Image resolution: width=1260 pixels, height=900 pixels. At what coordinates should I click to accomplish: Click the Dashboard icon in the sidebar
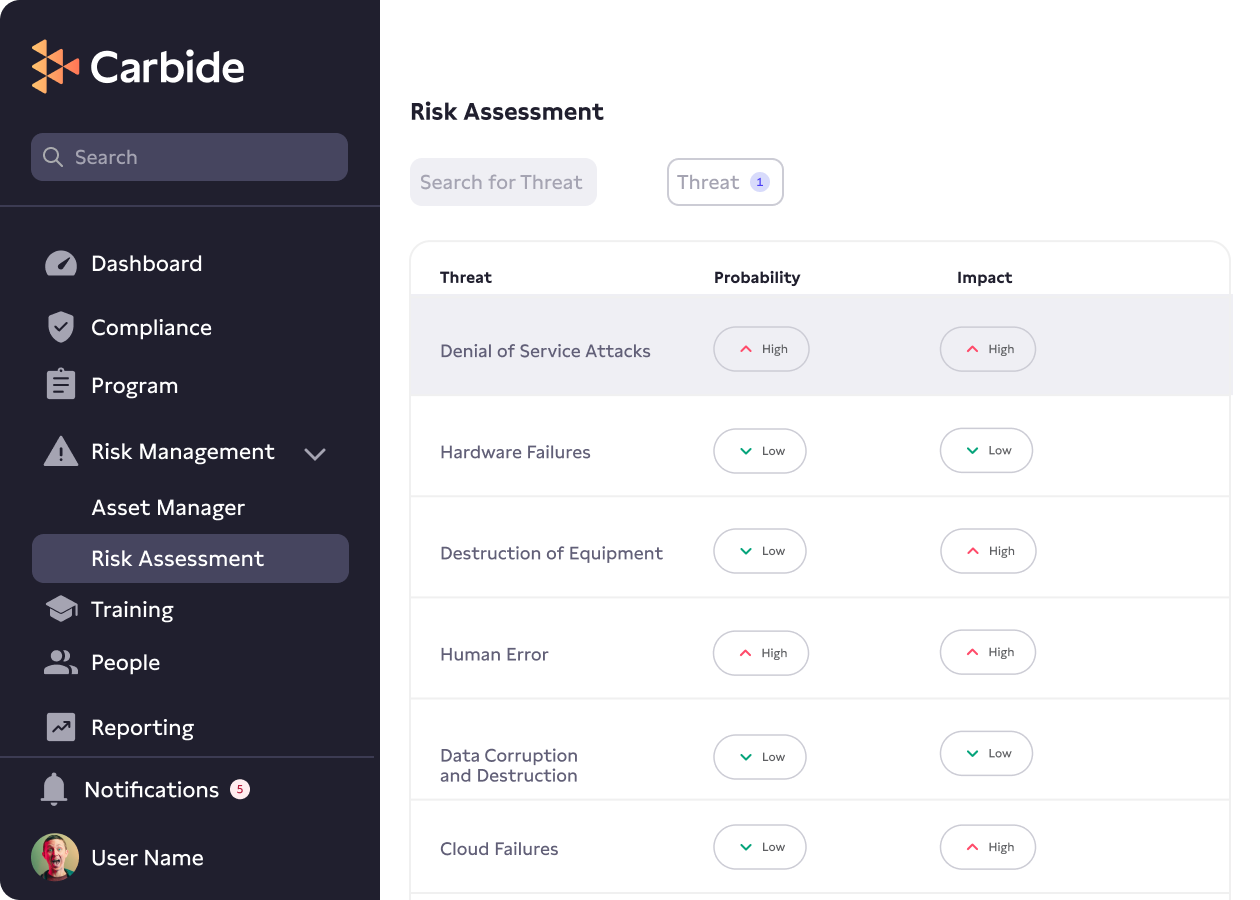tap(60, 263)
